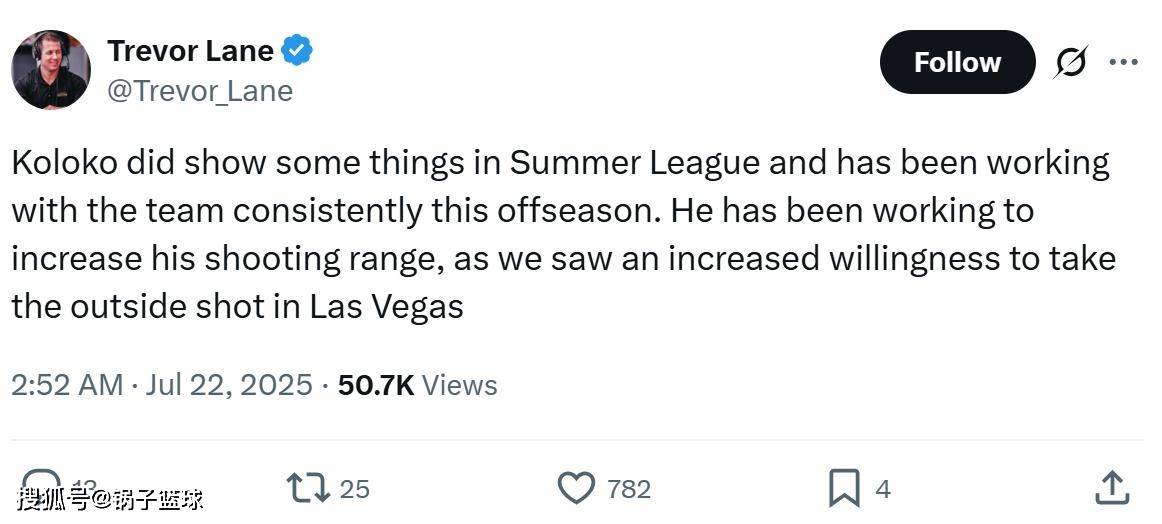The image size is (1162, 524).
Task: Click the bookmark count 4
Action: click(883, 489)
